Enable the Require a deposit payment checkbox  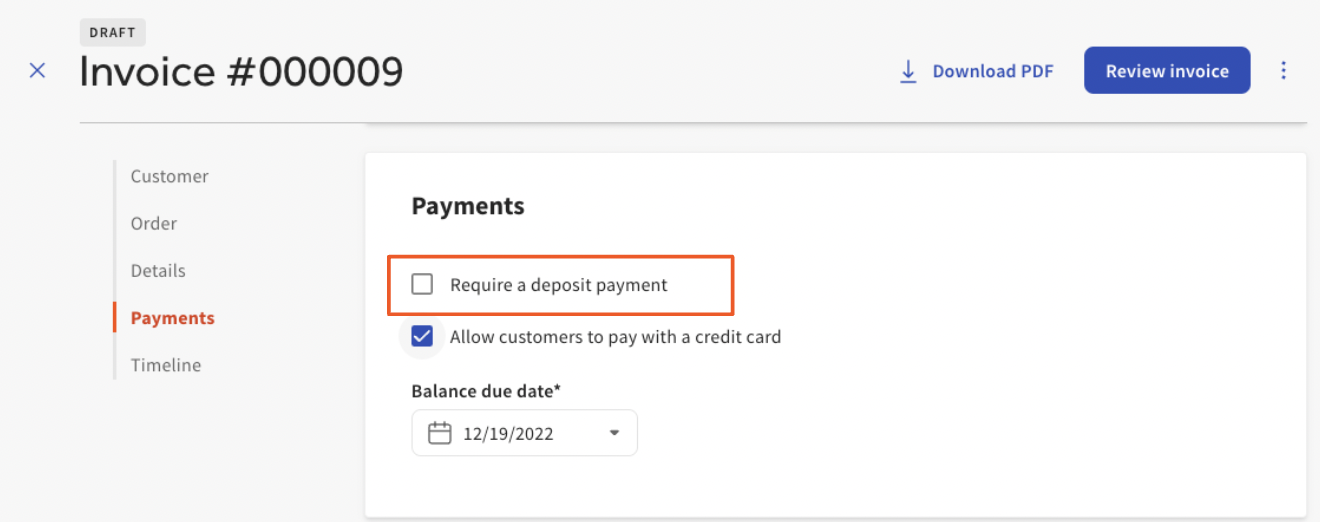point(423,285)
